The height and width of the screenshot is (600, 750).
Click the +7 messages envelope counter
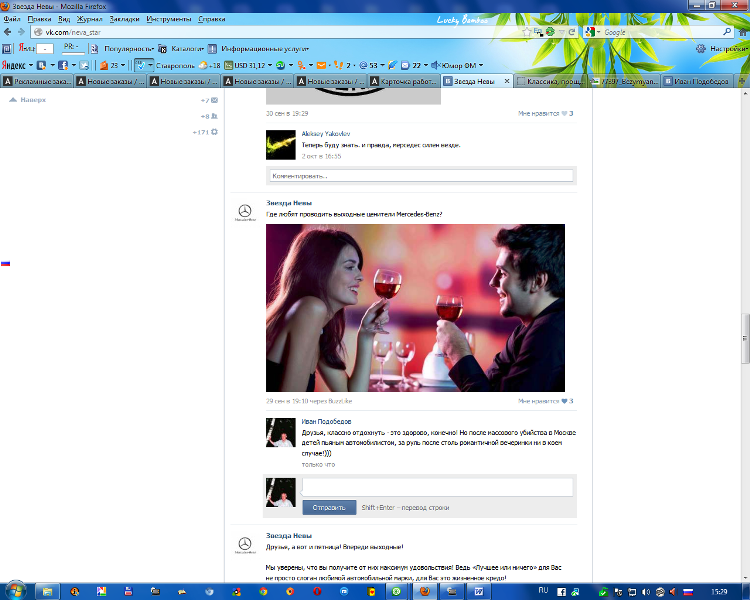click(210, 100)
